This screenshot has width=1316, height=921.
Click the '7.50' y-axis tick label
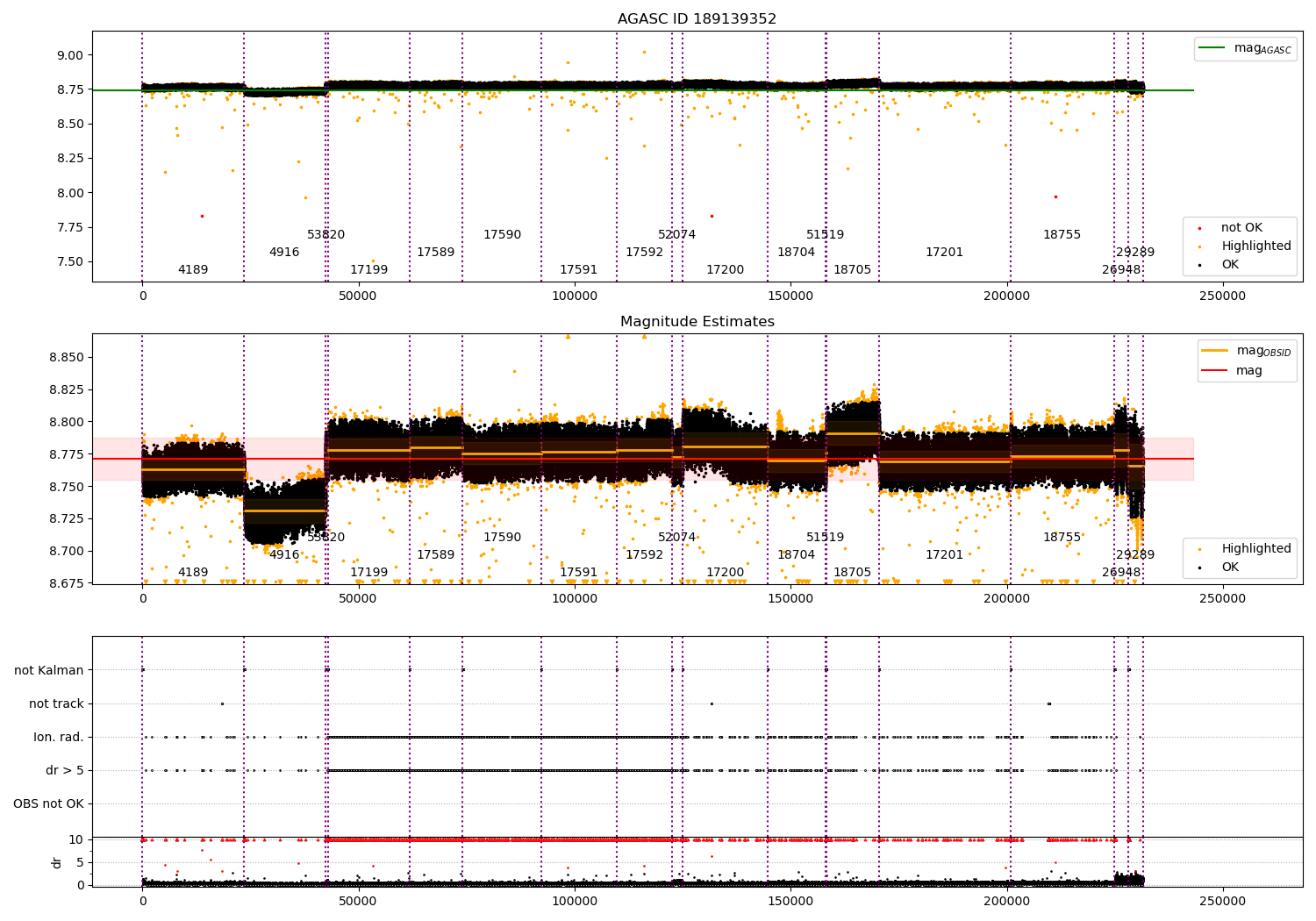pos(70,262)
